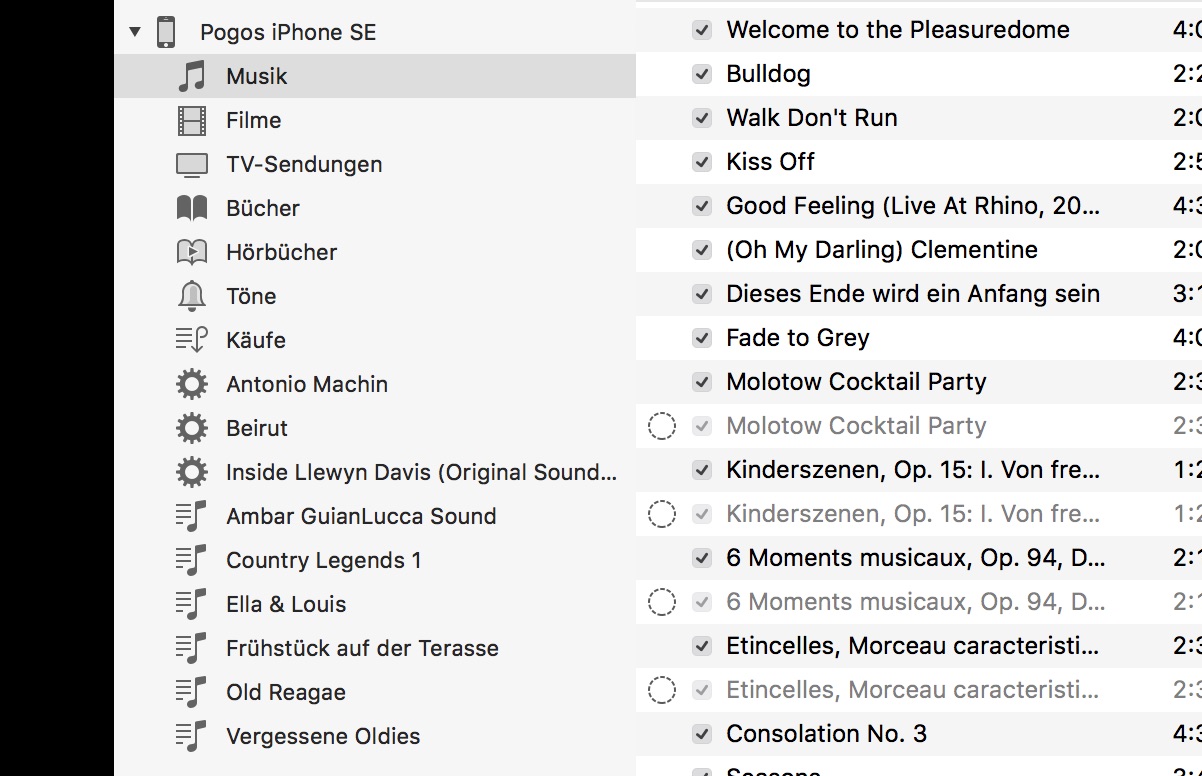This screenshot has height=776, width=1202.
Task: Select the Hörbücher audiobook icon
Action: pyautogui.click(x=191, y=252)
